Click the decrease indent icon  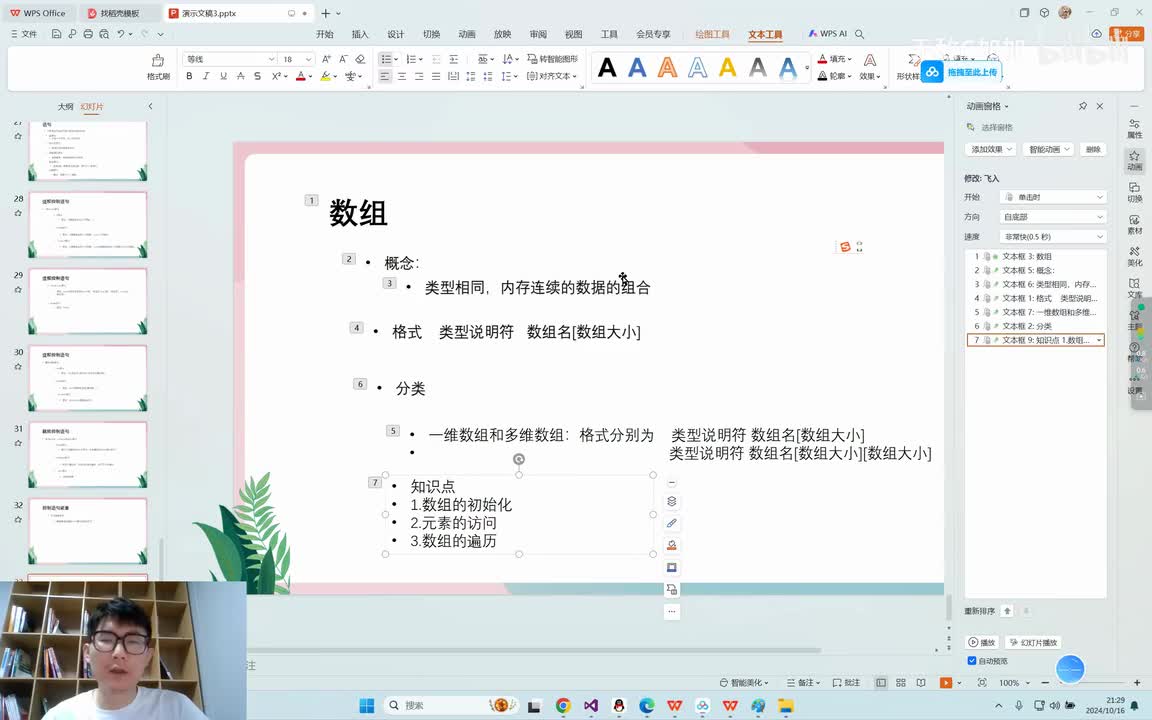[x=436, y=59]
